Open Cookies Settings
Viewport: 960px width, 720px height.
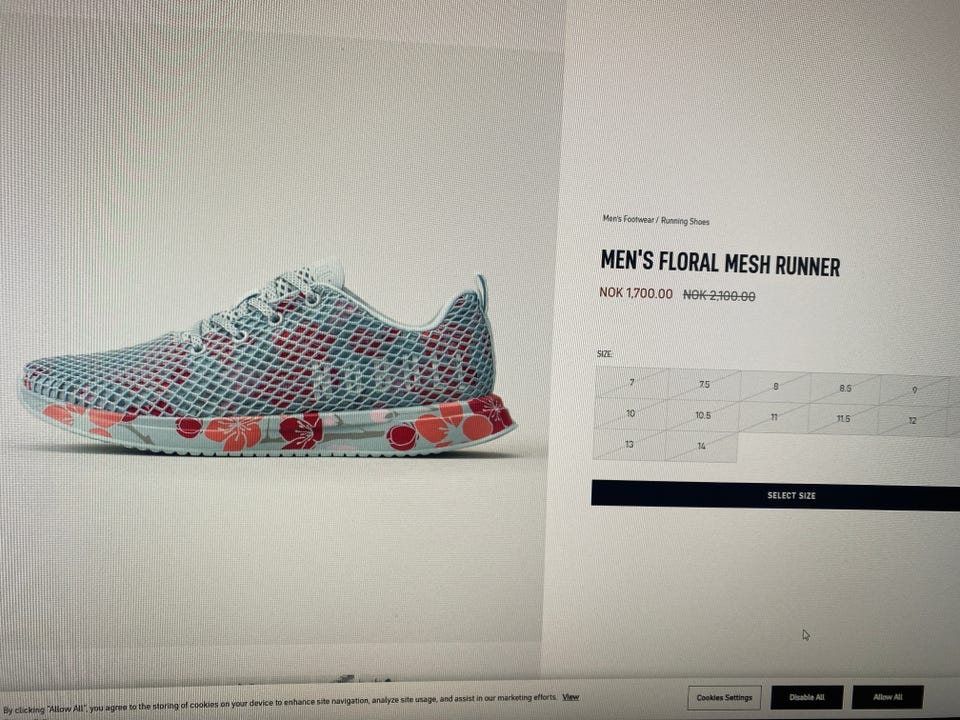[724, 697]
